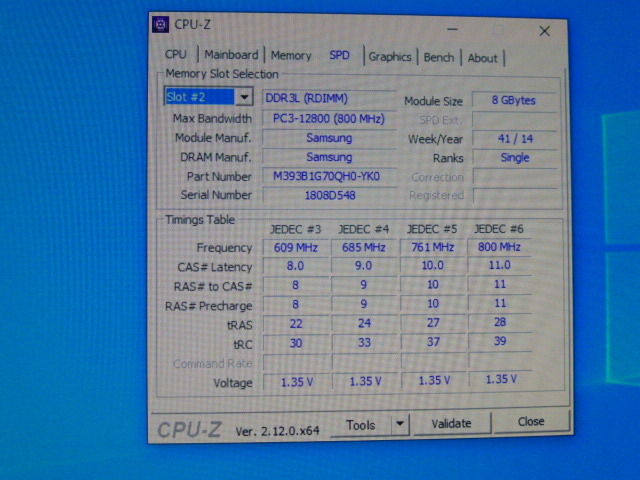Viewport: 640px width, 480px height.
Task: Click the Module Size 8 GBytes value
Action: click(514, 100)
